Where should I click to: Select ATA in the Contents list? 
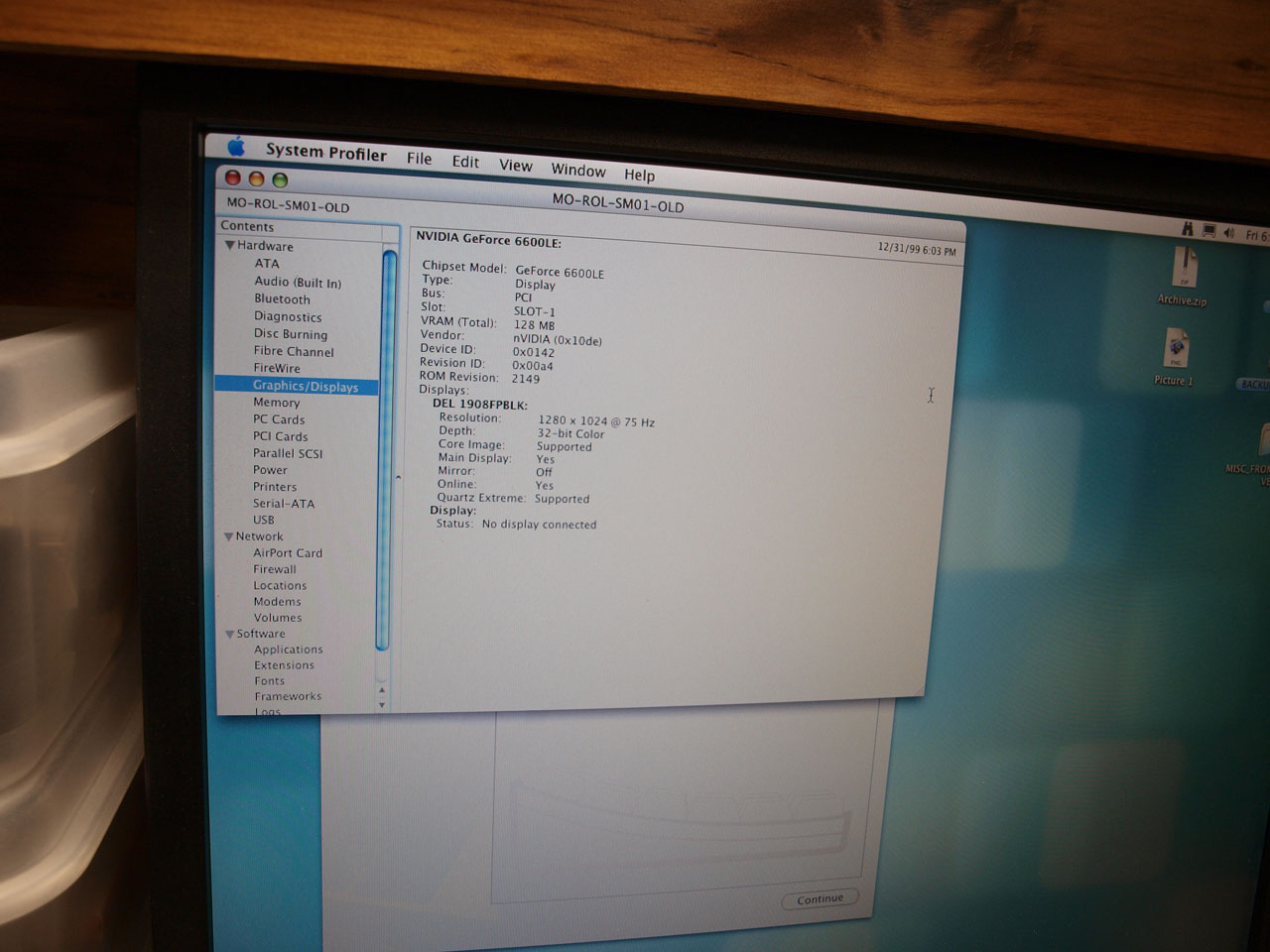(267, 263)
